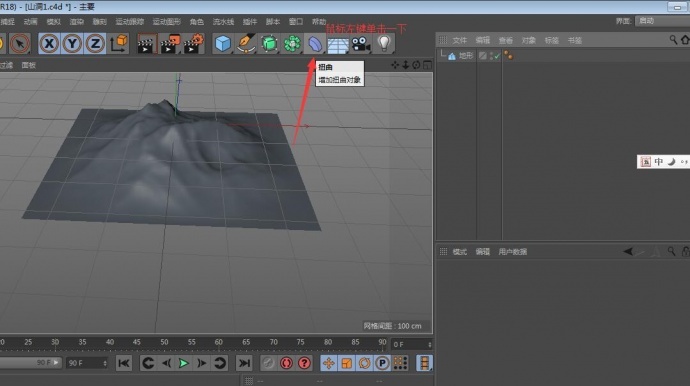
Task: Add a light bulb object
Action: pos(384,43)
